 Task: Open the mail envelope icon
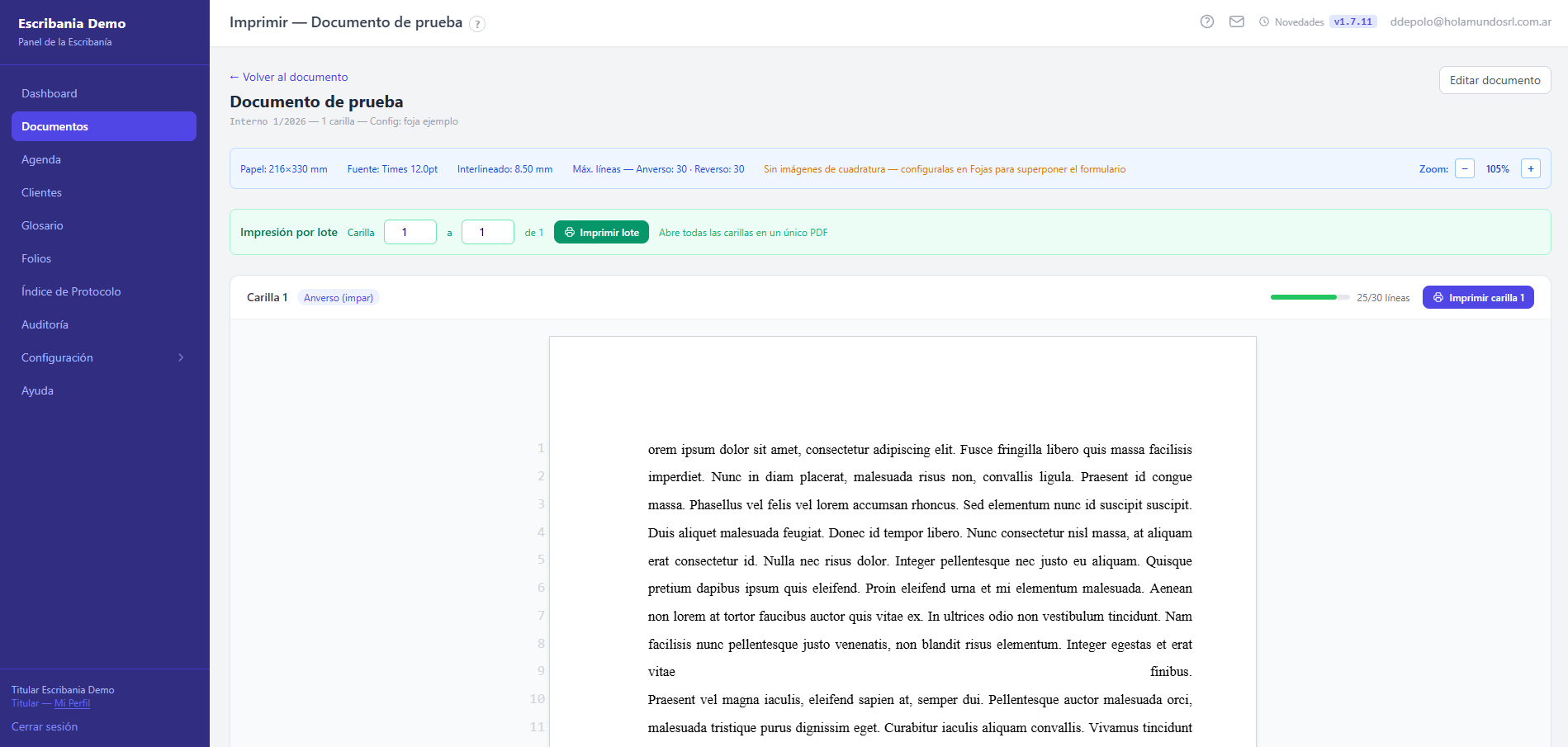point(1237,21)
